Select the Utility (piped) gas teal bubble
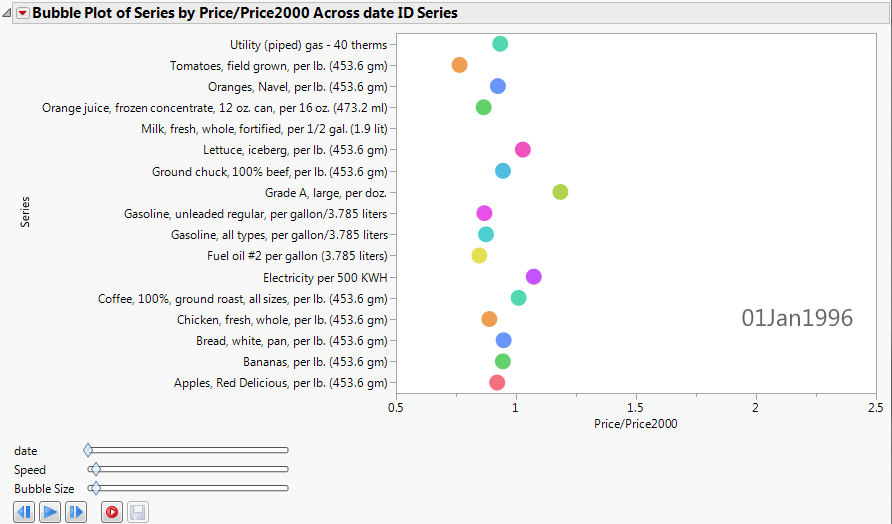Viewport: 892px width, 524px height. pos(500,44)
